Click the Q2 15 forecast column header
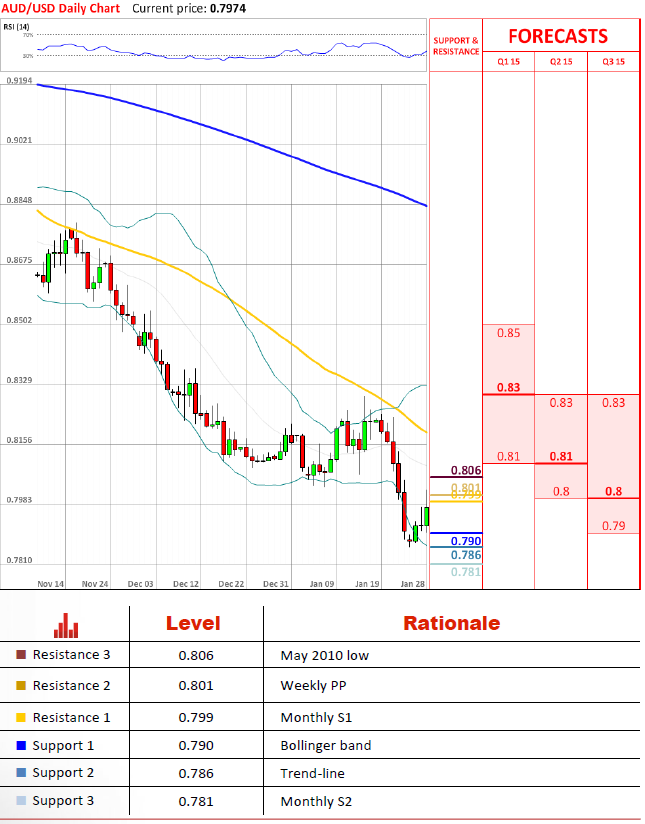Image resolution: width=645 pixels, height=824 pixels. (561, 61)
